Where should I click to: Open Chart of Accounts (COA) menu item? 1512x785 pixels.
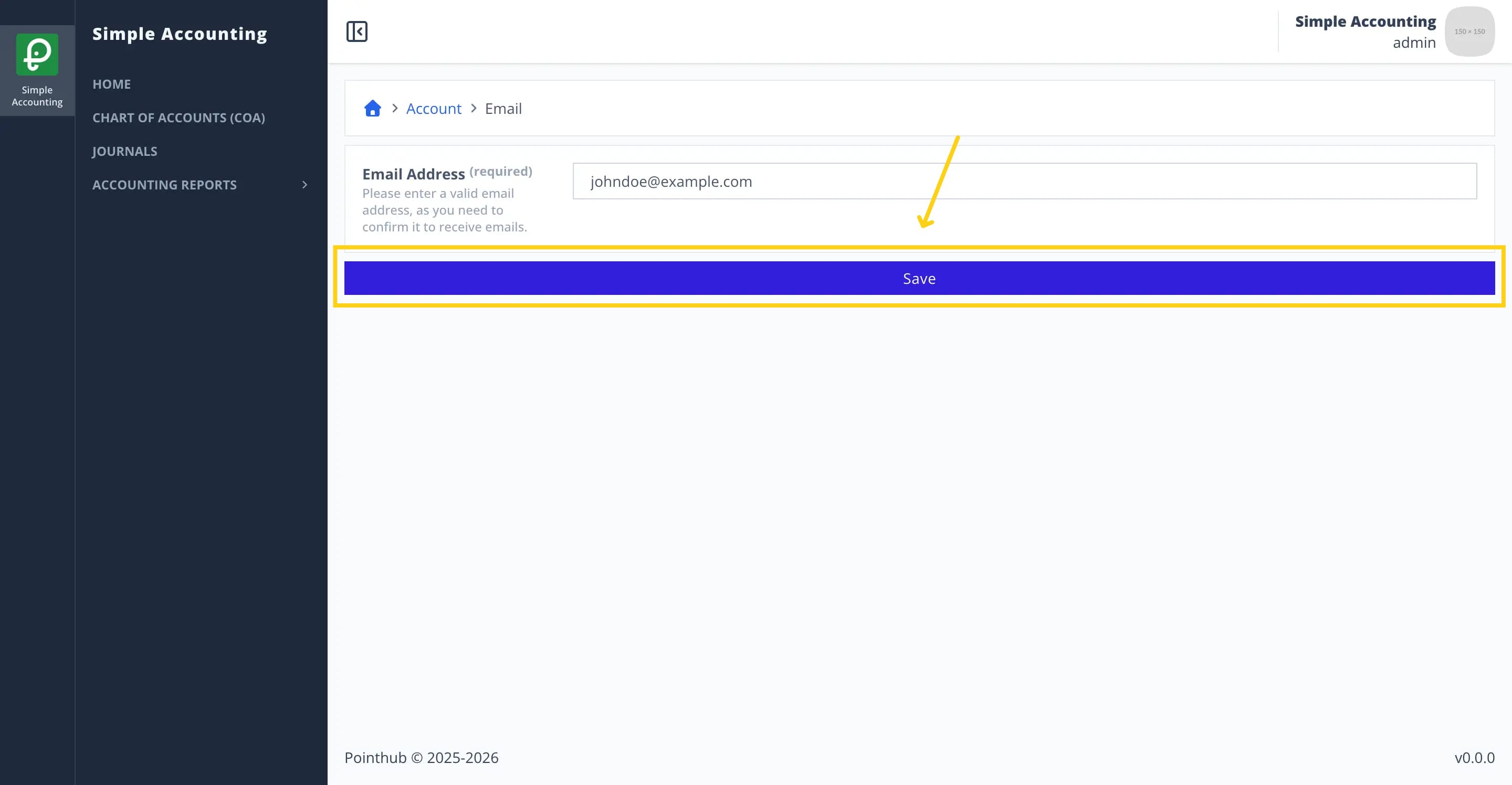click(178, 118)
